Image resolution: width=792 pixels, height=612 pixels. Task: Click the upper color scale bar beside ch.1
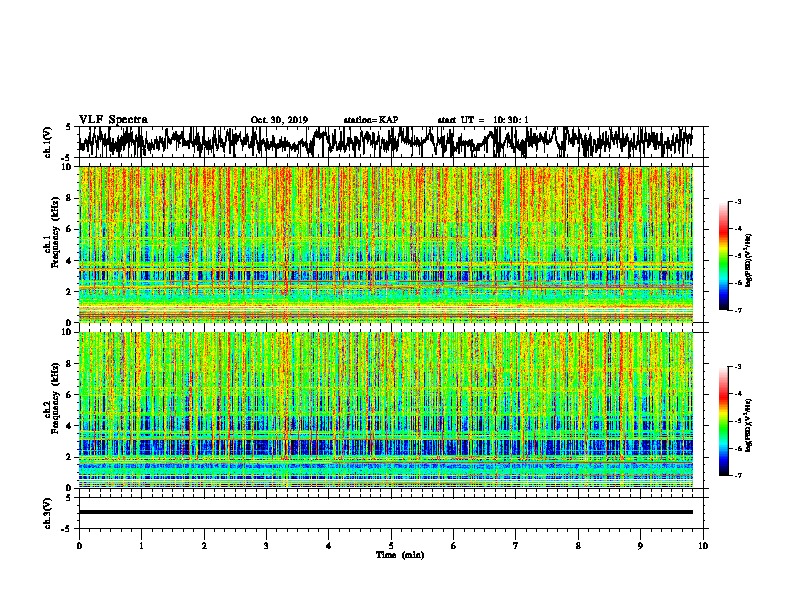pos(723,256)
